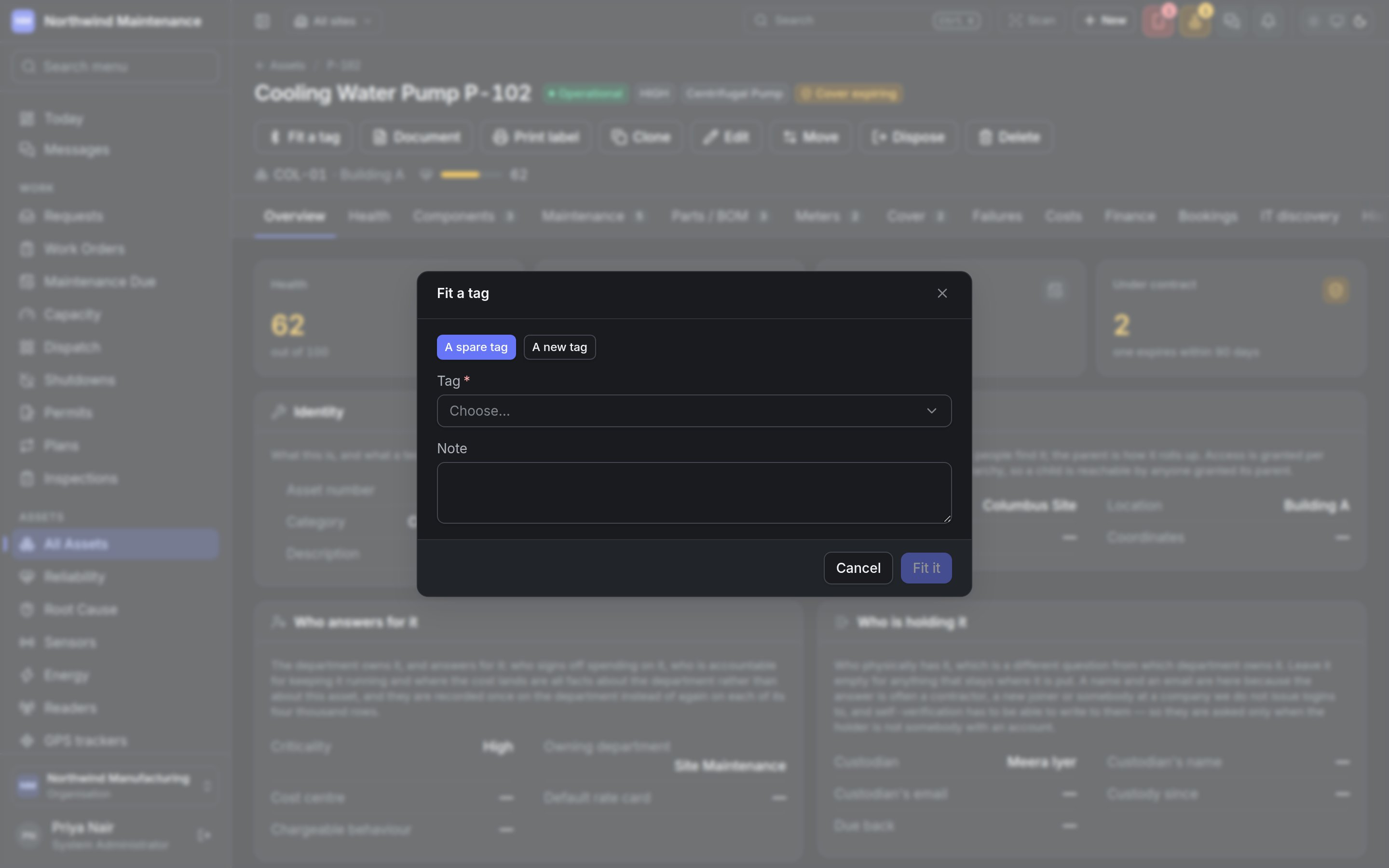Open Energy in the sidebar
The image size is (1389, 868).
[x=115, y=675]
